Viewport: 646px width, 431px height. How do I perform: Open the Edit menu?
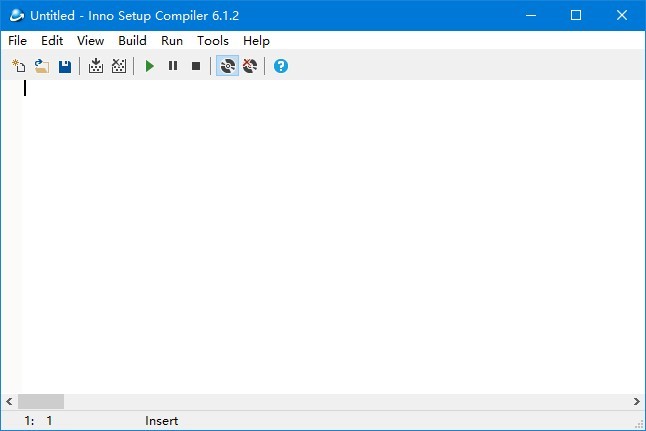coord(52,41)
